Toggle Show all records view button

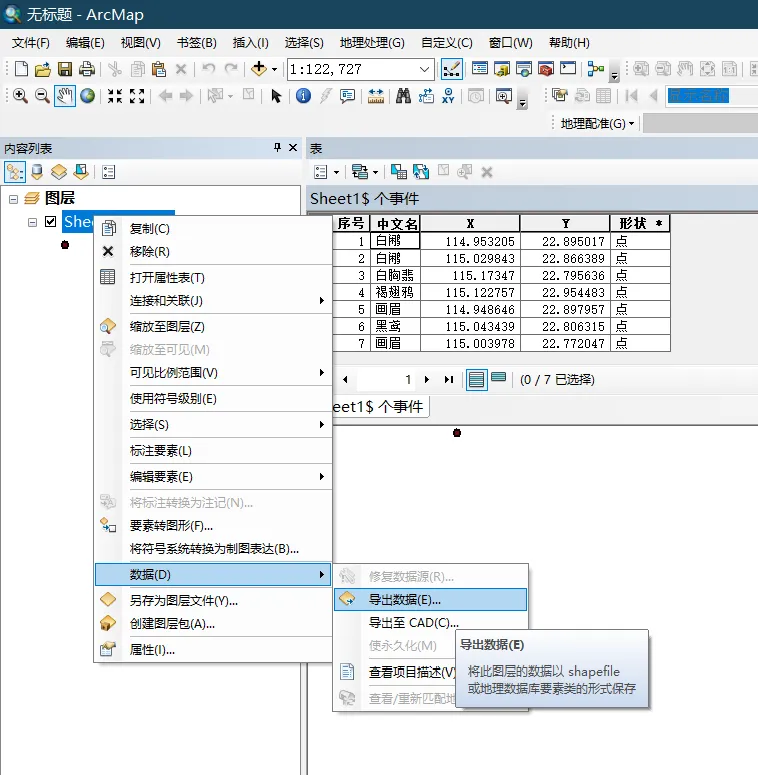pos(476,380)
